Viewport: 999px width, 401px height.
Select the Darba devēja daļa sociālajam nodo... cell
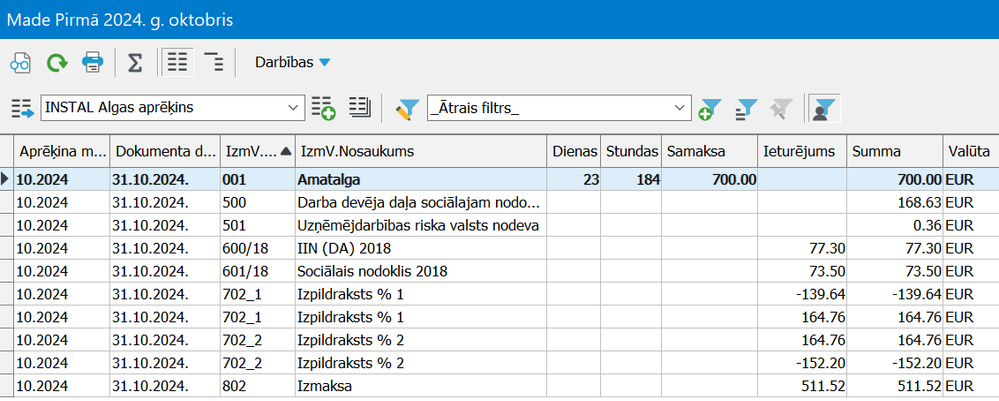pyautogui.click(x=420, y=203)
